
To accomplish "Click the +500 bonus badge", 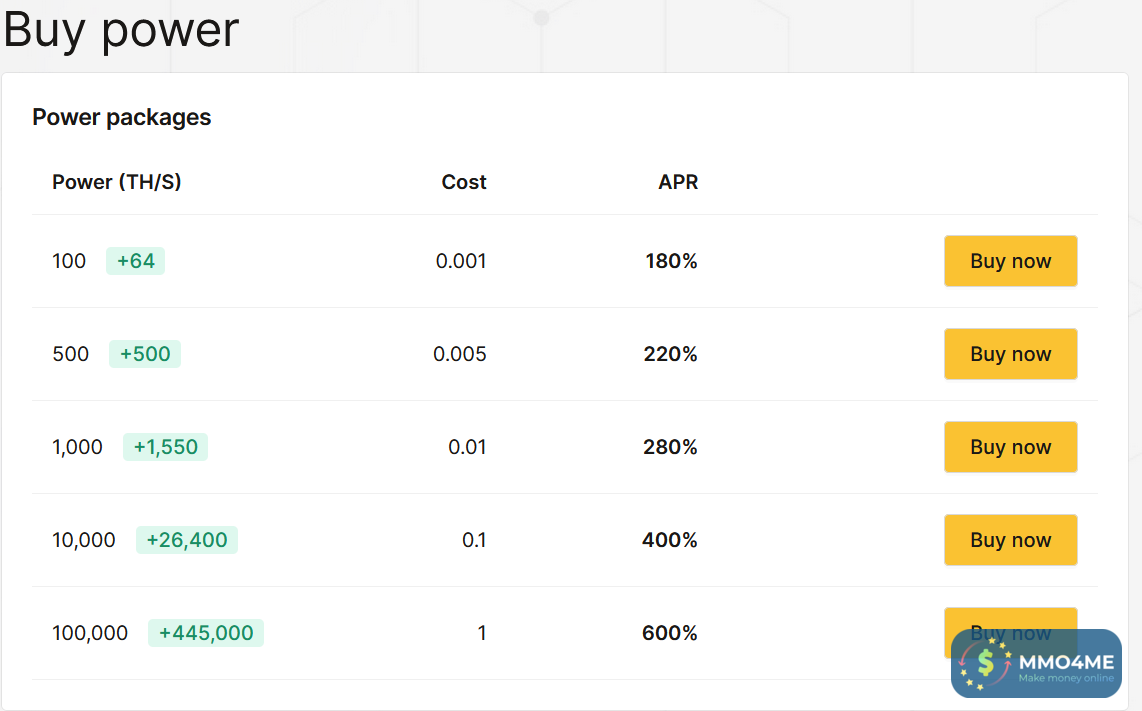I will coord(145,354).
